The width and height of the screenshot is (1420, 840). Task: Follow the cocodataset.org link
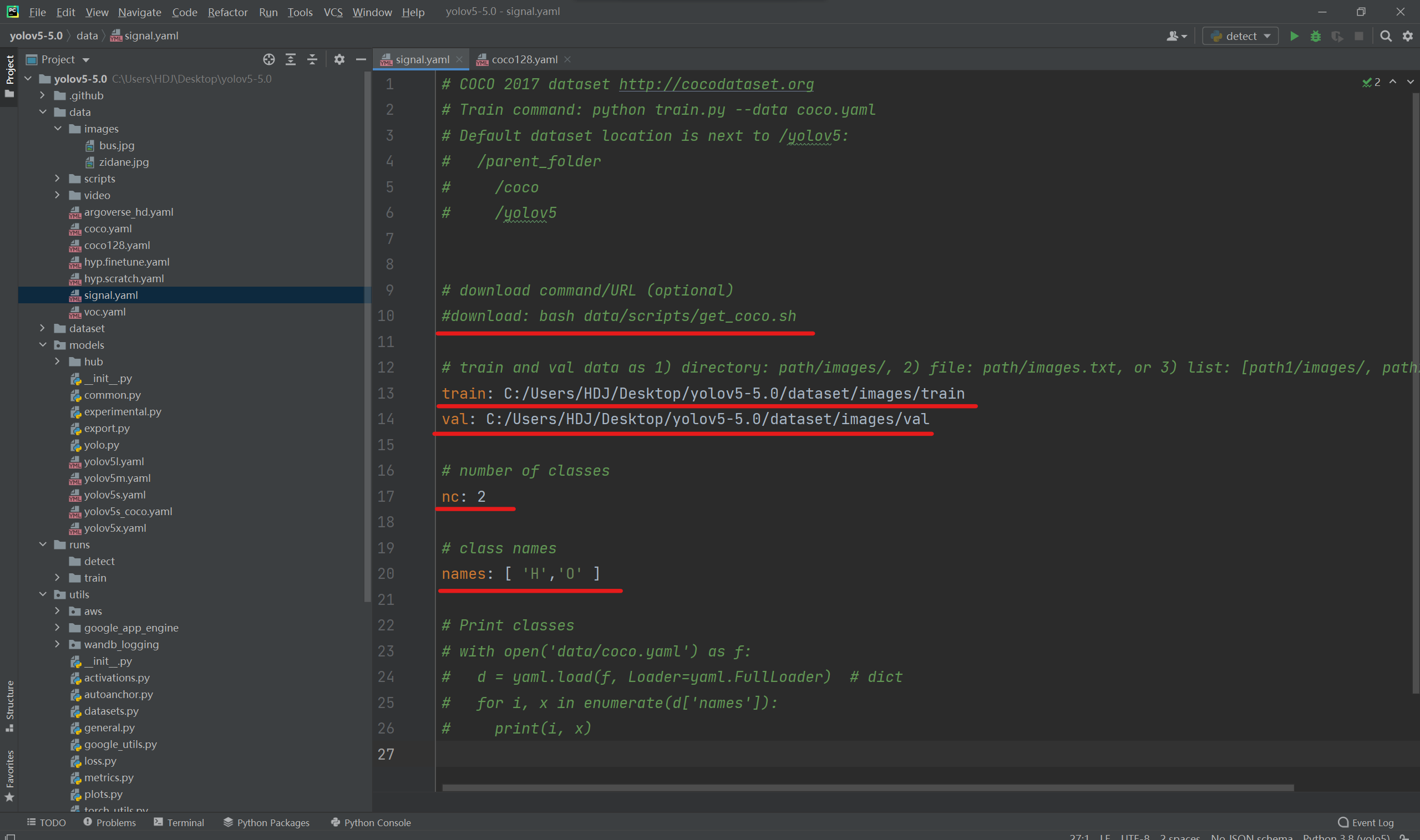pyautogui.click(x=716, y=84)
